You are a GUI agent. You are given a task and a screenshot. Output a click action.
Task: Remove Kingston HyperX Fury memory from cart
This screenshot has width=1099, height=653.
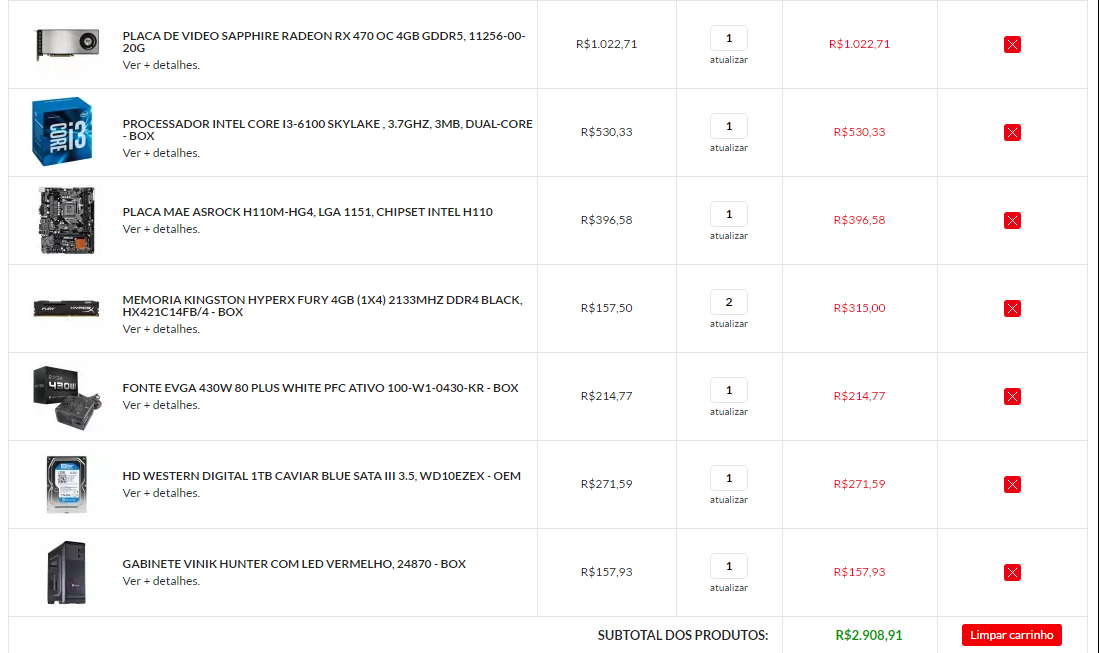click(x=1011, y=308)
